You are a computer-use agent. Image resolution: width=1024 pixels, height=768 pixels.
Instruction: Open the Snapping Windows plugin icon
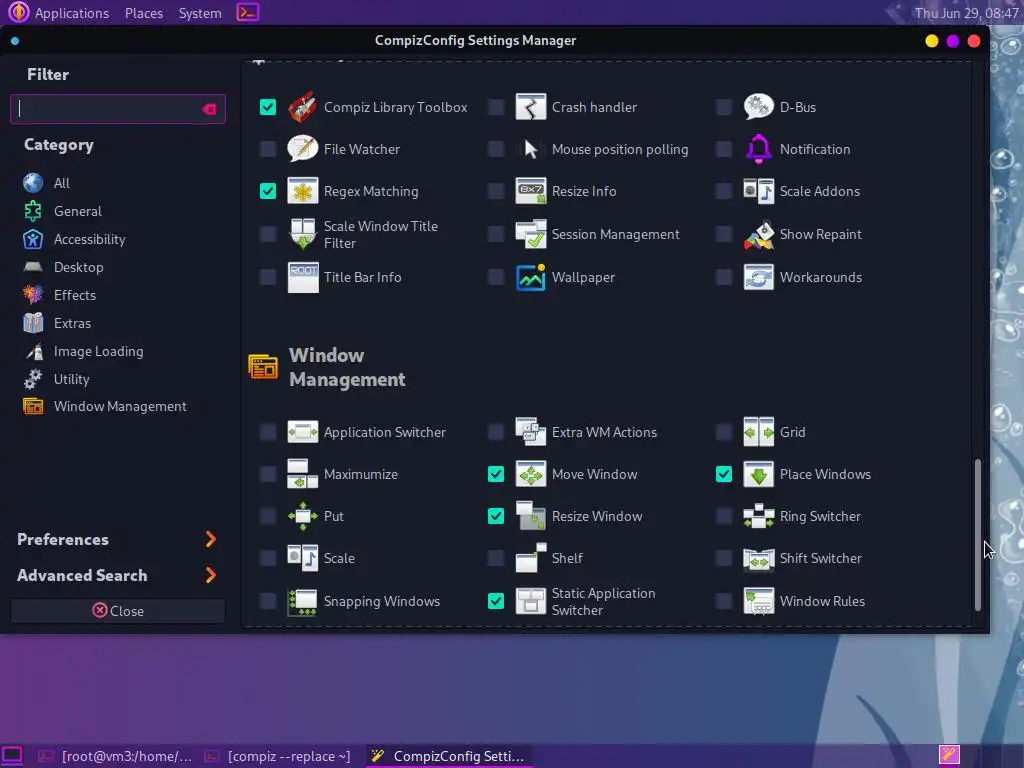coord(302,601)
